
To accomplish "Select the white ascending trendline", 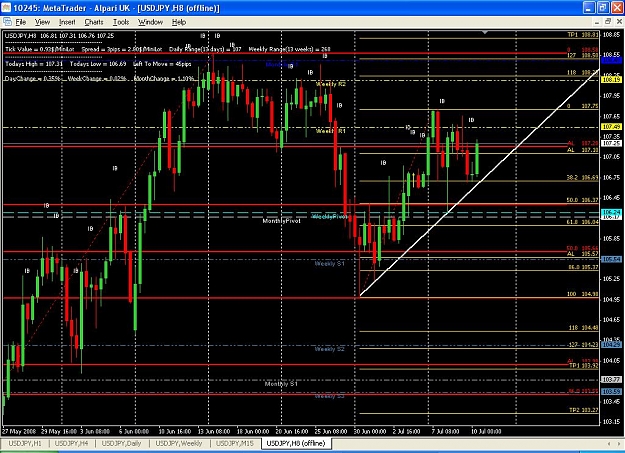I will 478,183.
